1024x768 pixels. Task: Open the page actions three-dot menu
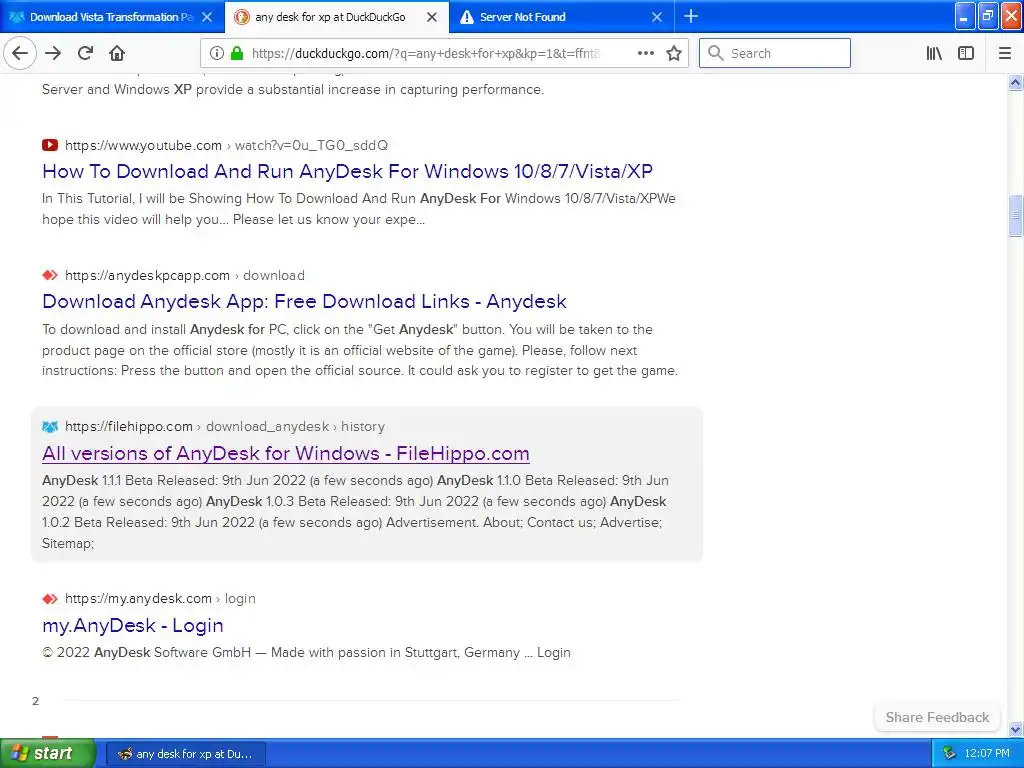[x=645, y=53]
